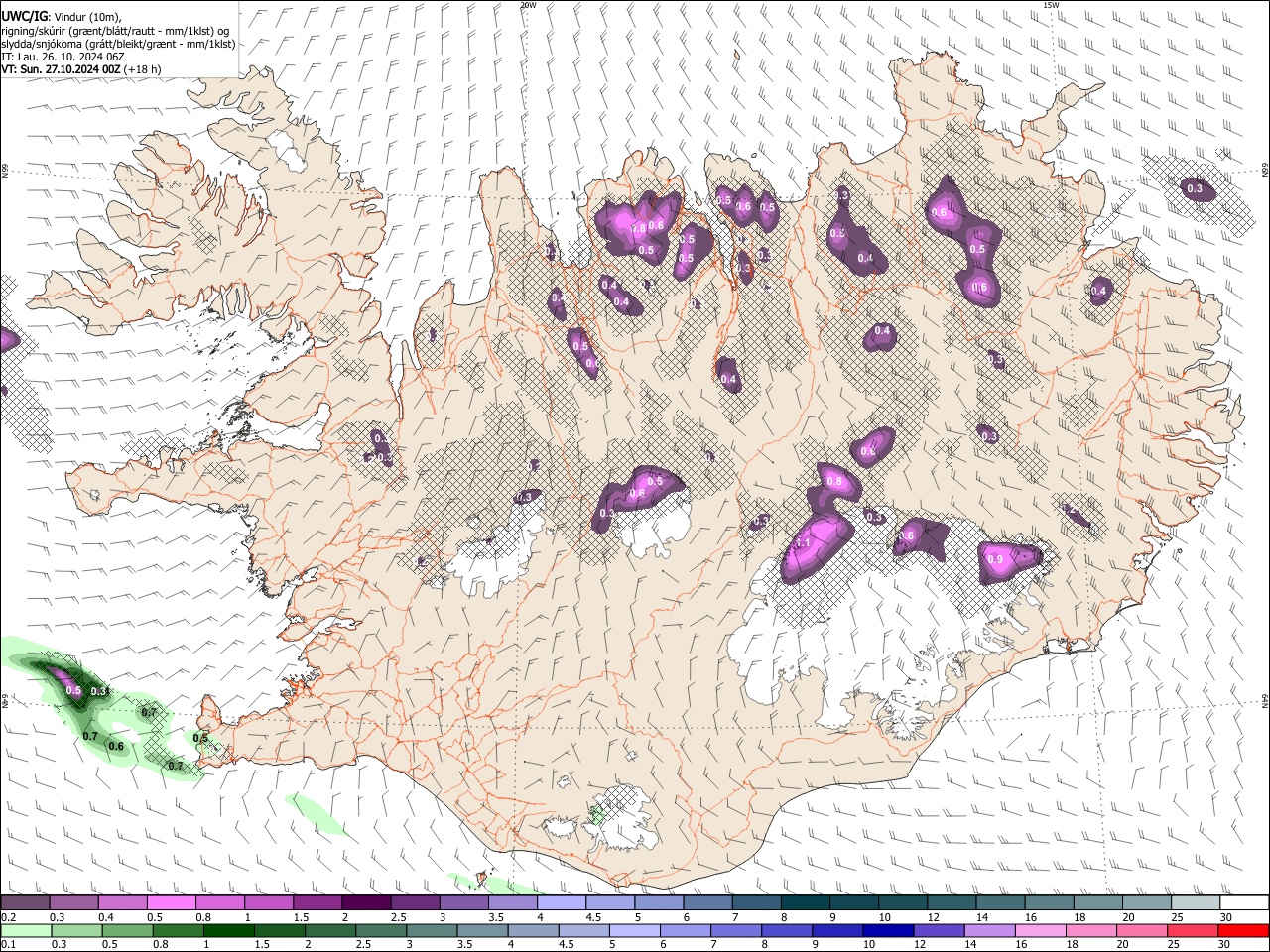Pick the top legend swatch starting at 2

click(x=366, y=903)
